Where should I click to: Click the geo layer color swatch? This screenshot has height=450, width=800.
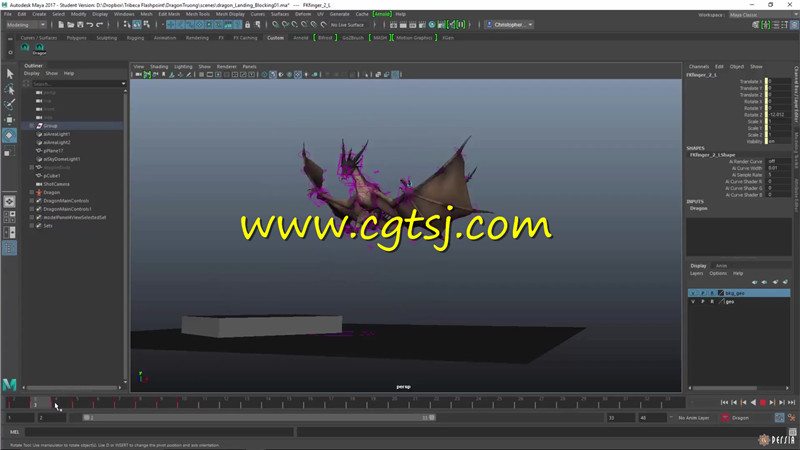tap(721, 302)
